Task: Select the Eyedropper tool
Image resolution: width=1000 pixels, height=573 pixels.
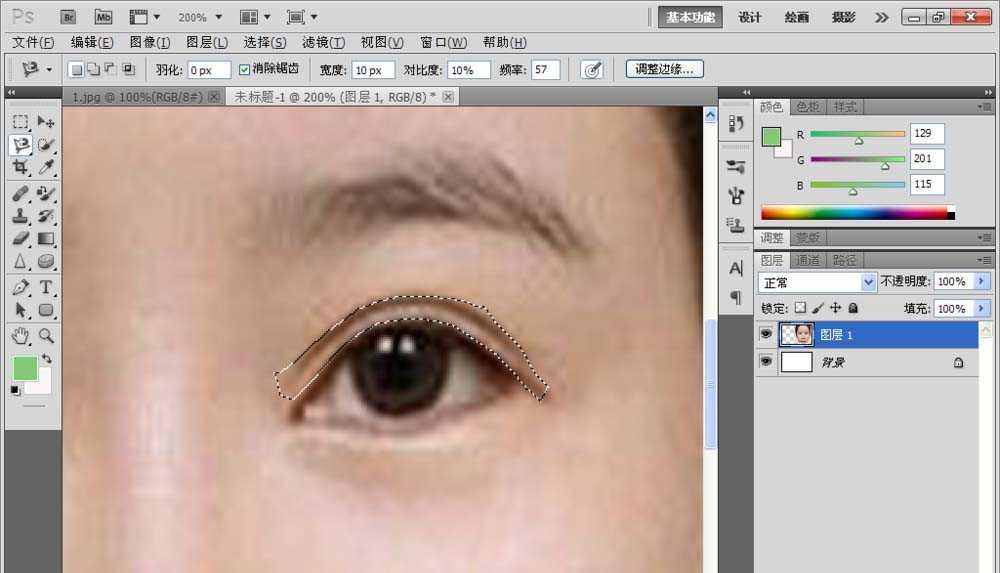Action: click(45, 167)
